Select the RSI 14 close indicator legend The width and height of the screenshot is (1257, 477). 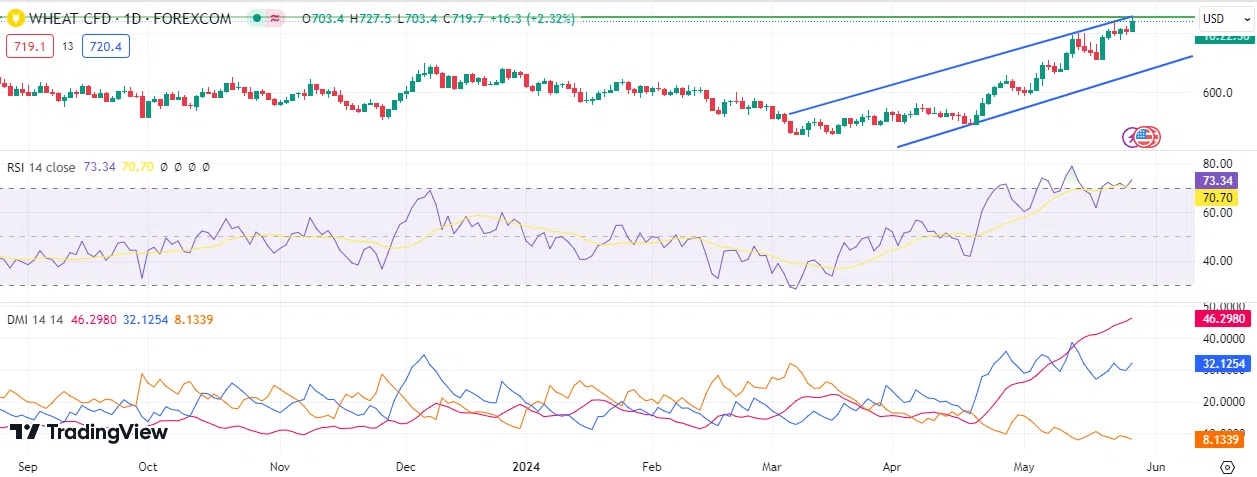[x=41, y=167]
